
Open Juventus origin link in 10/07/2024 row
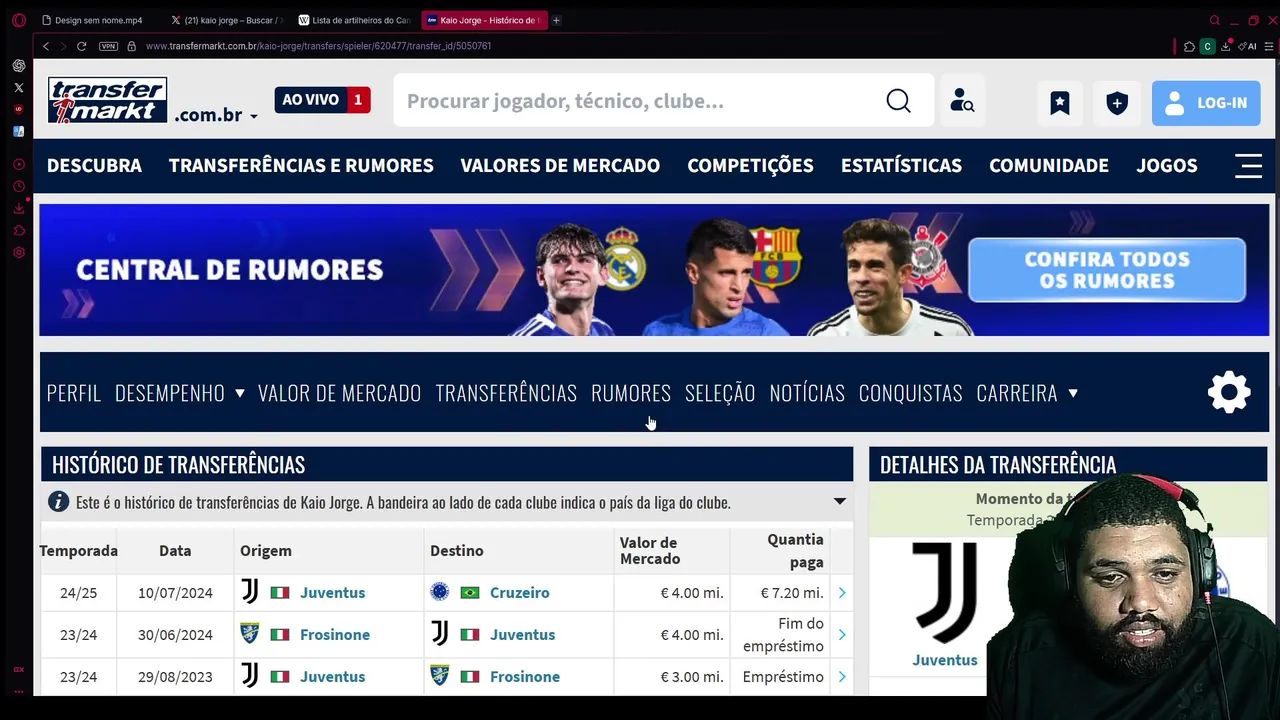click(332, 593)
